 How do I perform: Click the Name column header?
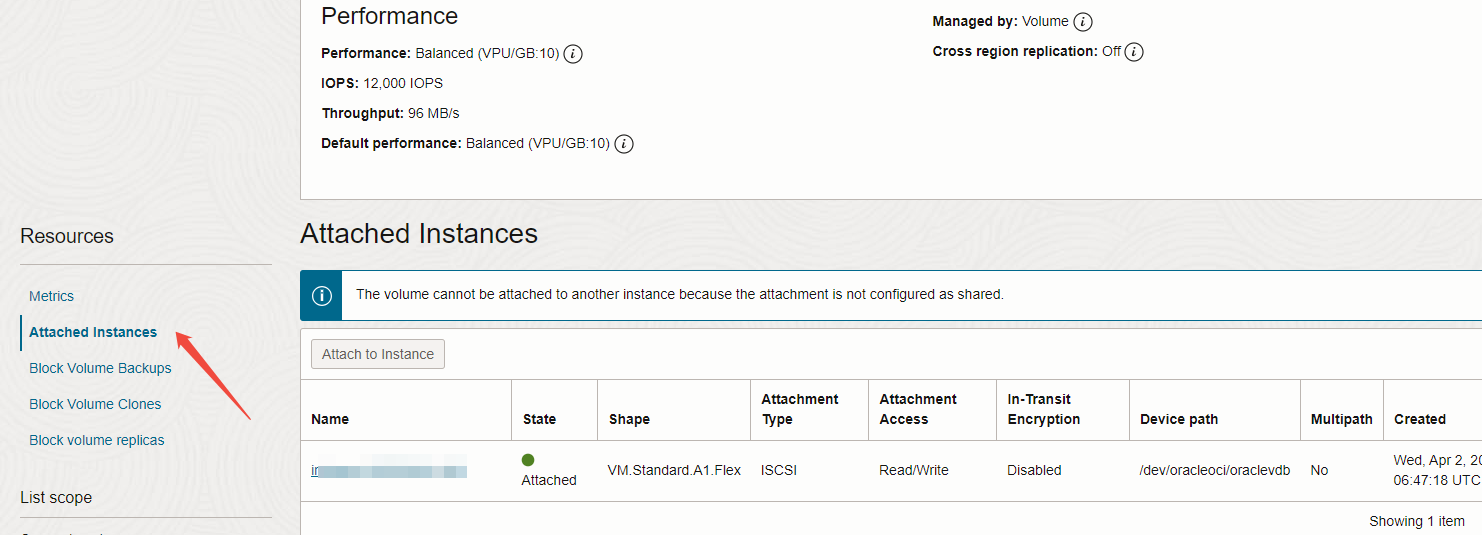[330, 419]
